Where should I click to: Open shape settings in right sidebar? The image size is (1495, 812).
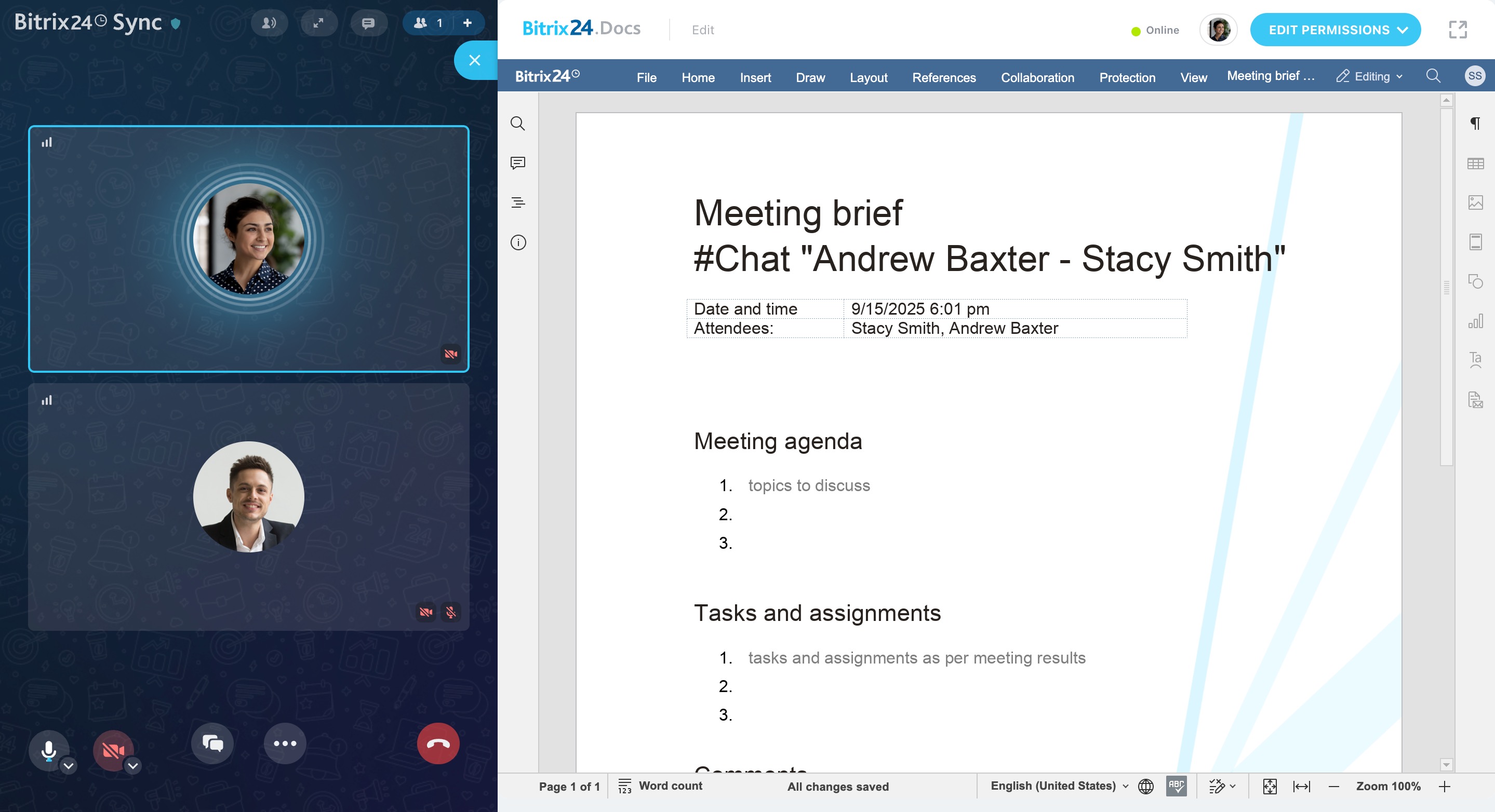click(x=1475, y=281)
